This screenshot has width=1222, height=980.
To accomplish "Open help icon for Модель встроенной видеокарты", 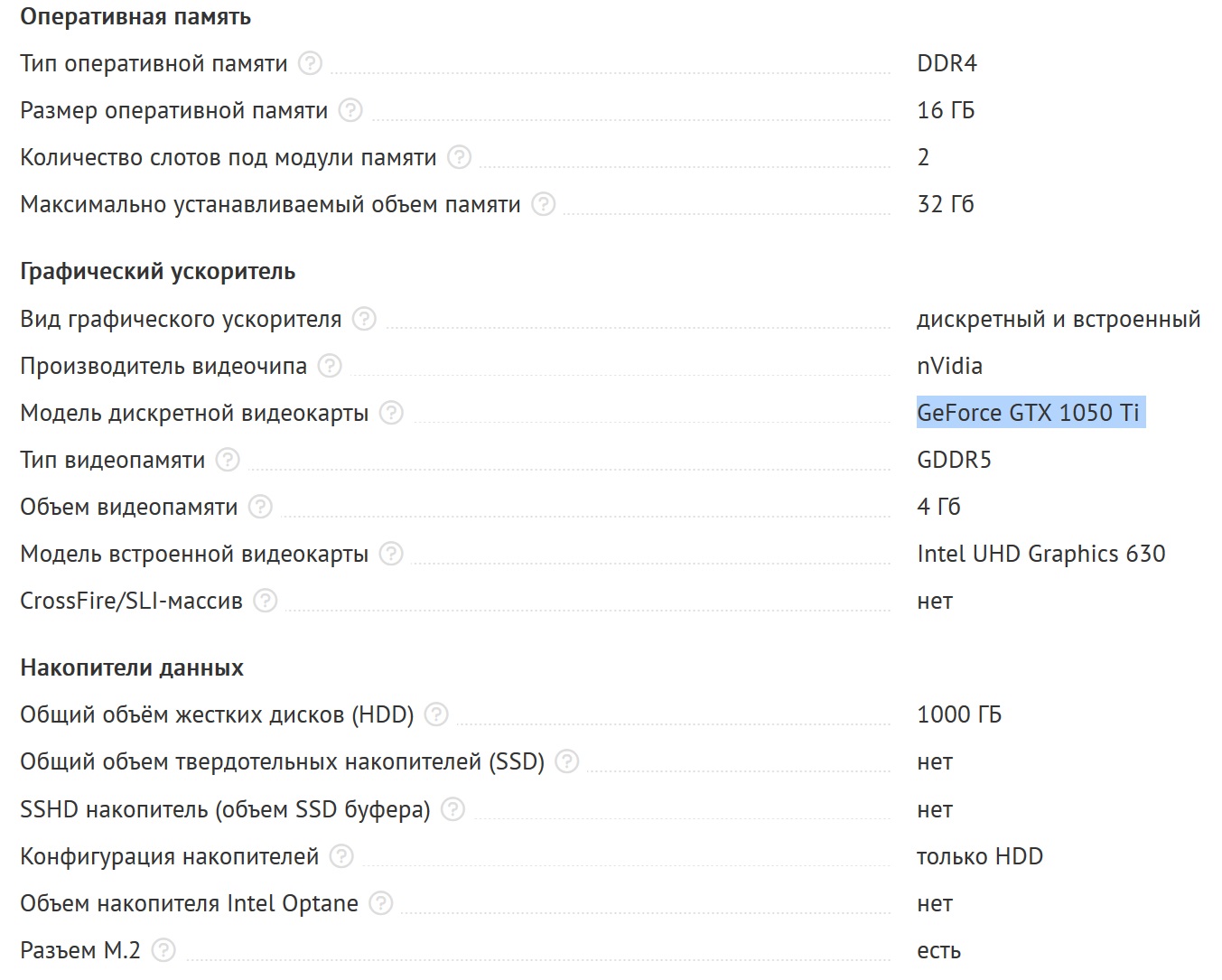I will click(391, 554).
